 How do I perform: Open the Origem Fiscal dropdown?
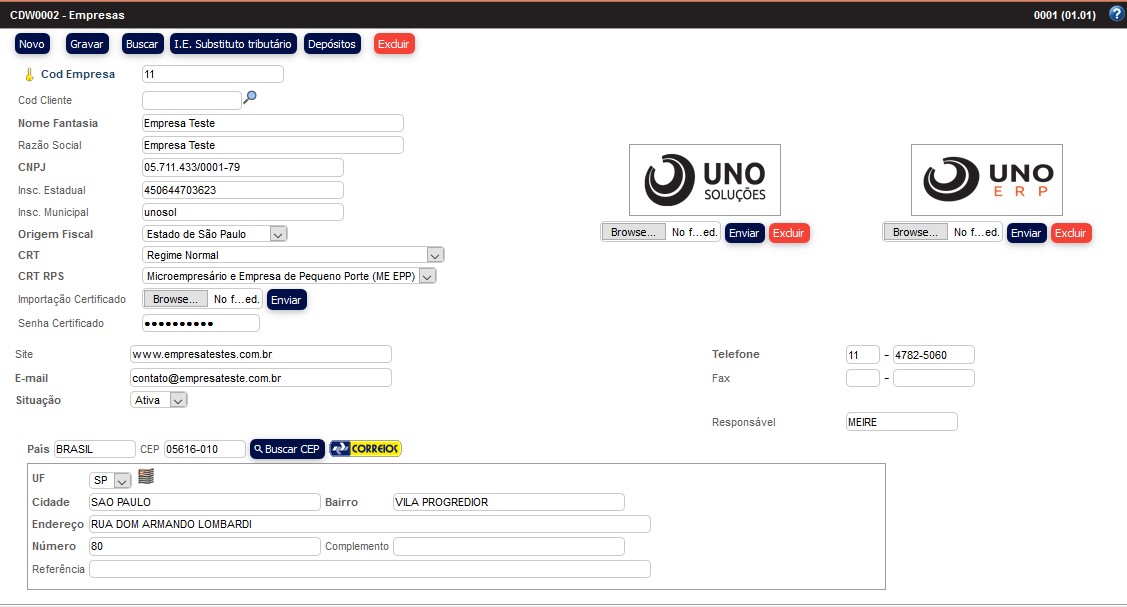[x=215, y=234]
